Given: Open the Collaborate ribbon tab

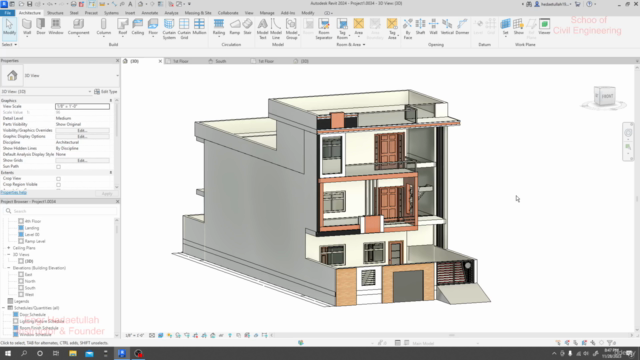Looking at the screenshot, I should (x=228, y=13).
